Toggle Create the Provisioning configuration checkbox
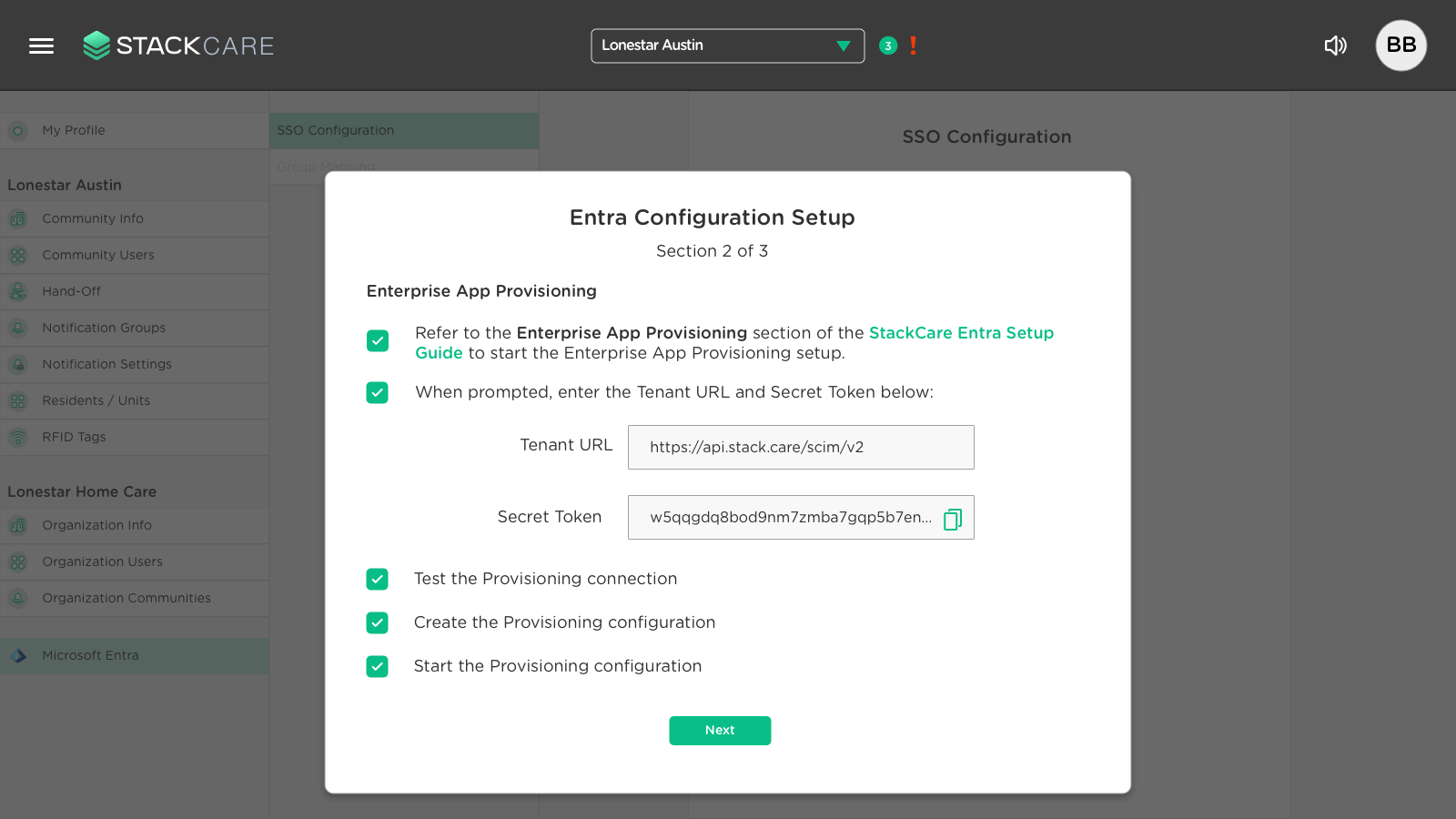Screen dimensions: 1456x819 click(378, 622)
